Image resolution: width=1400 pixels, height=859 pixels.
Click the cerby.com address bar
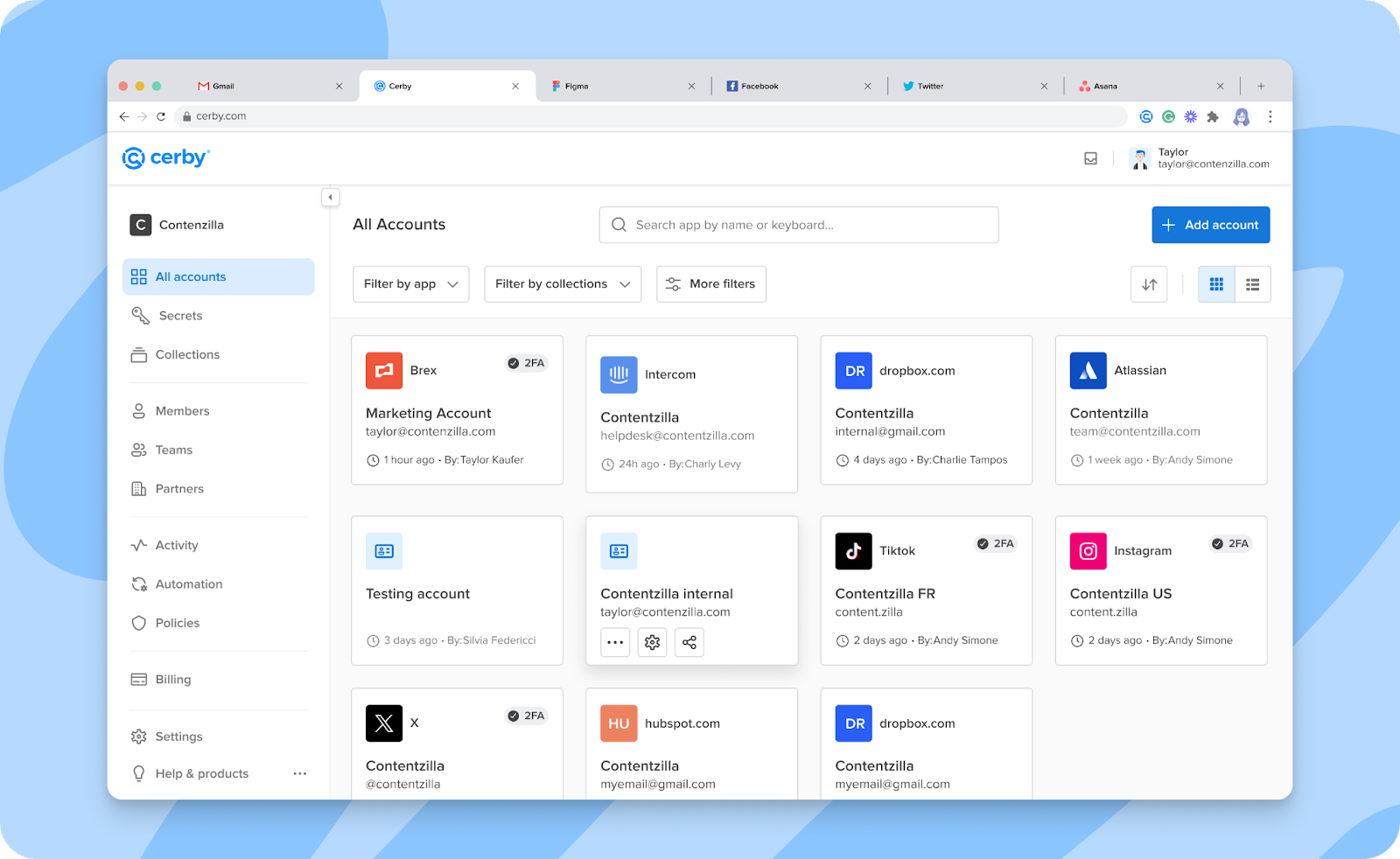pyautogui.click(x=651, y=116)
